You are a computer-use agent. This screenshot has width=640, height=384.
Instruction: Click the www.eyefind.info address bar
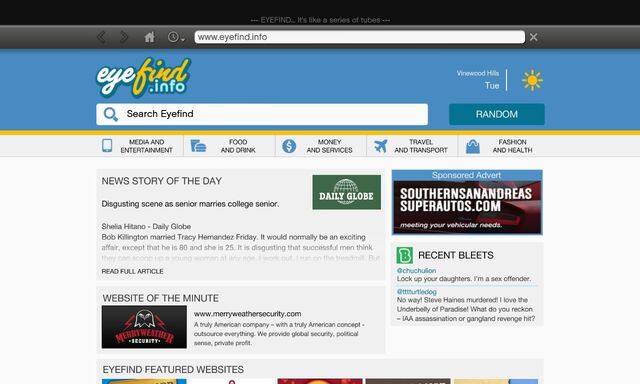pyautogui.click(x=360, y=37)
